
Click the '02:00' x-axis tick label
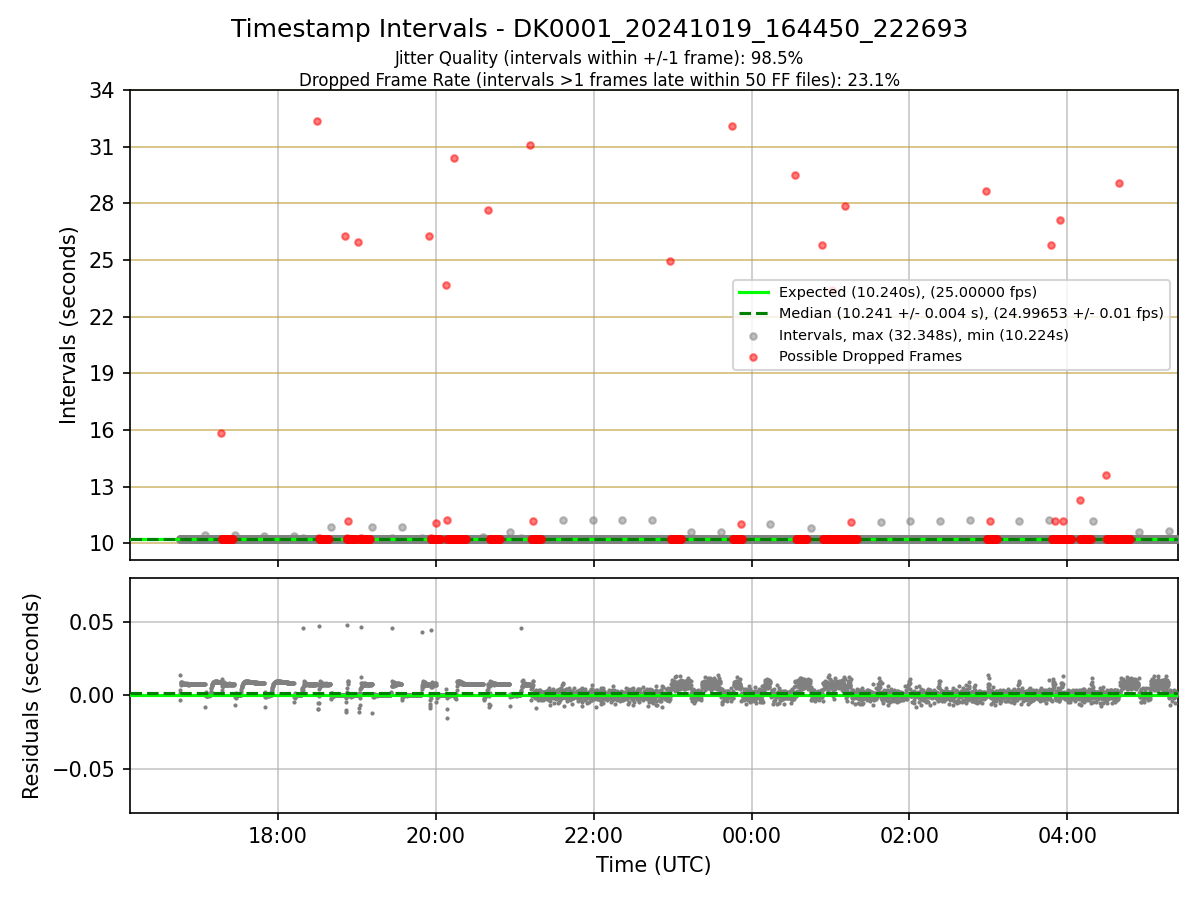pyautogui.click(x=909, y=835)
